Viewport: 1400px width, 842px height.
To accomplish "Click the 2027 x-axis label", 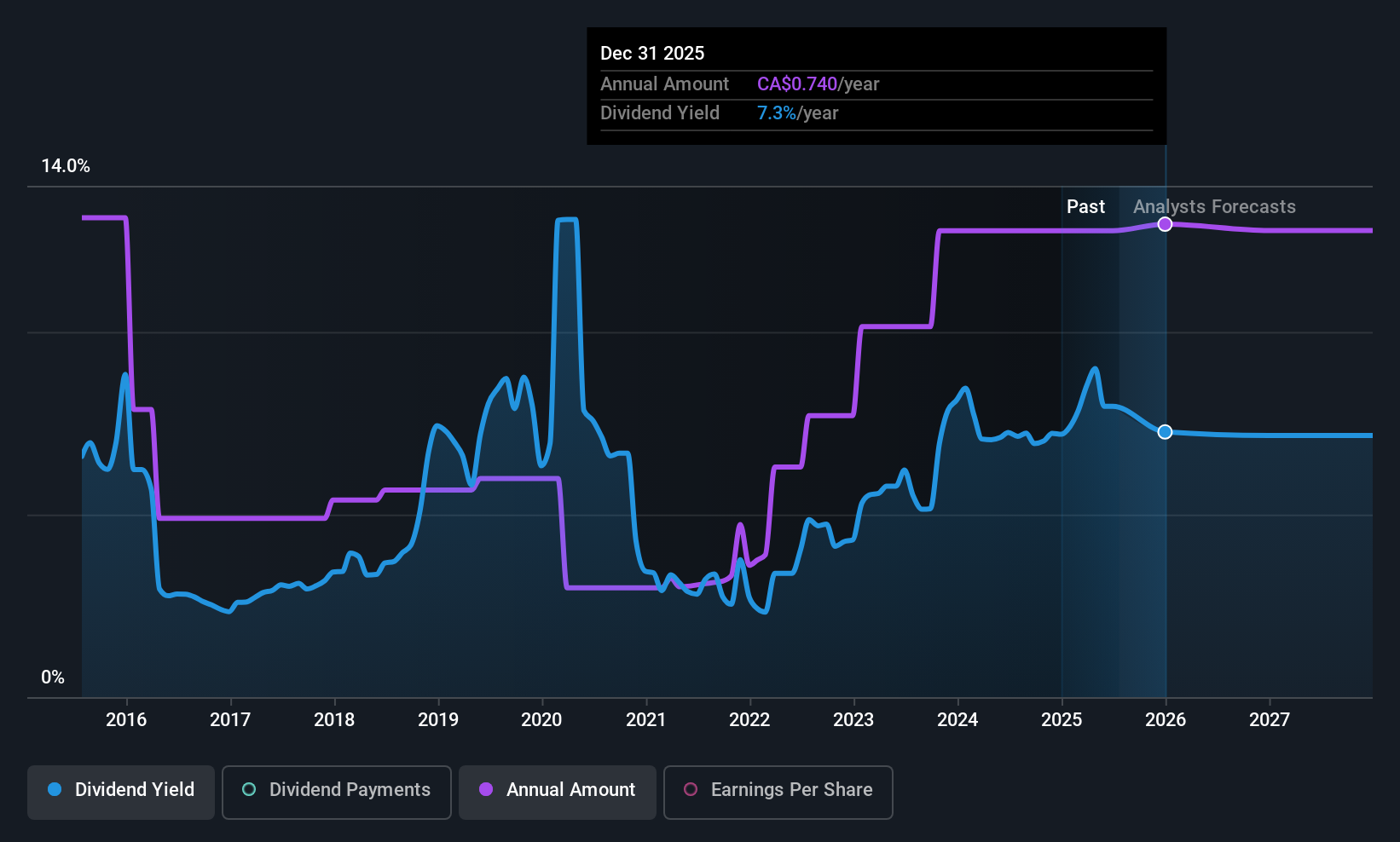I will pos(1270,720).
